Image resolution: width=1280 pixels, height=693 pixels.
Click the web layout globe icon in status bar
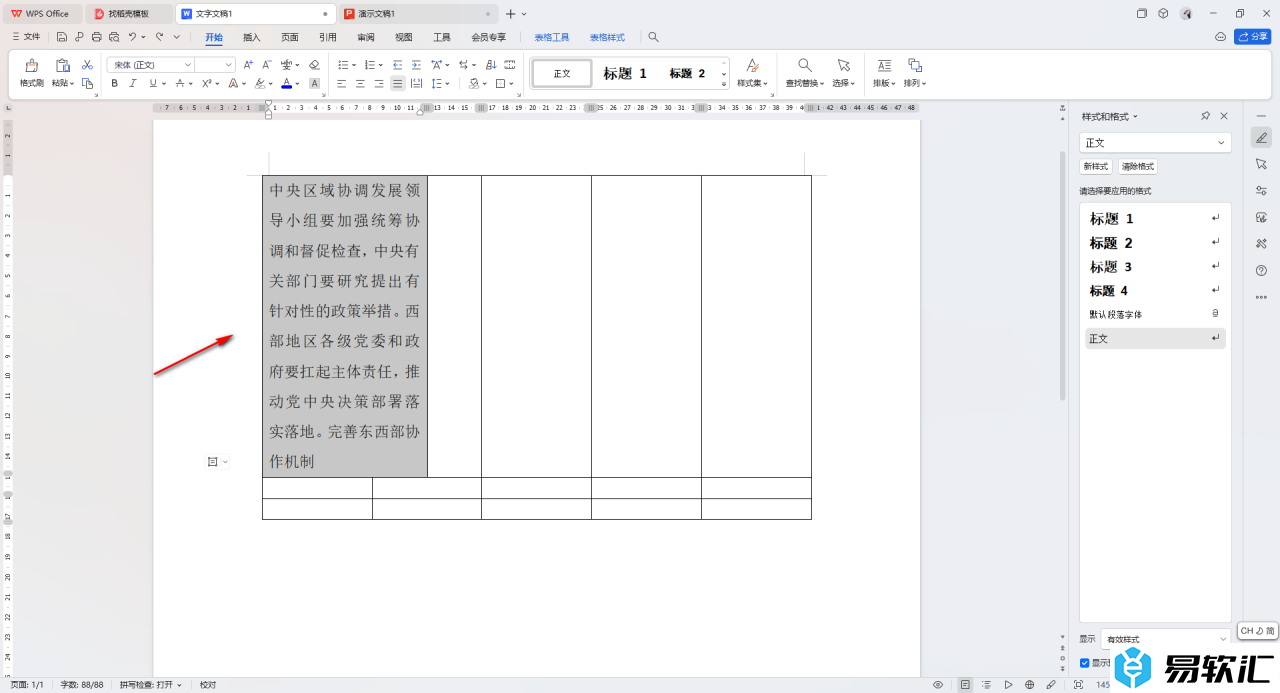click(x=1030, y=685)
